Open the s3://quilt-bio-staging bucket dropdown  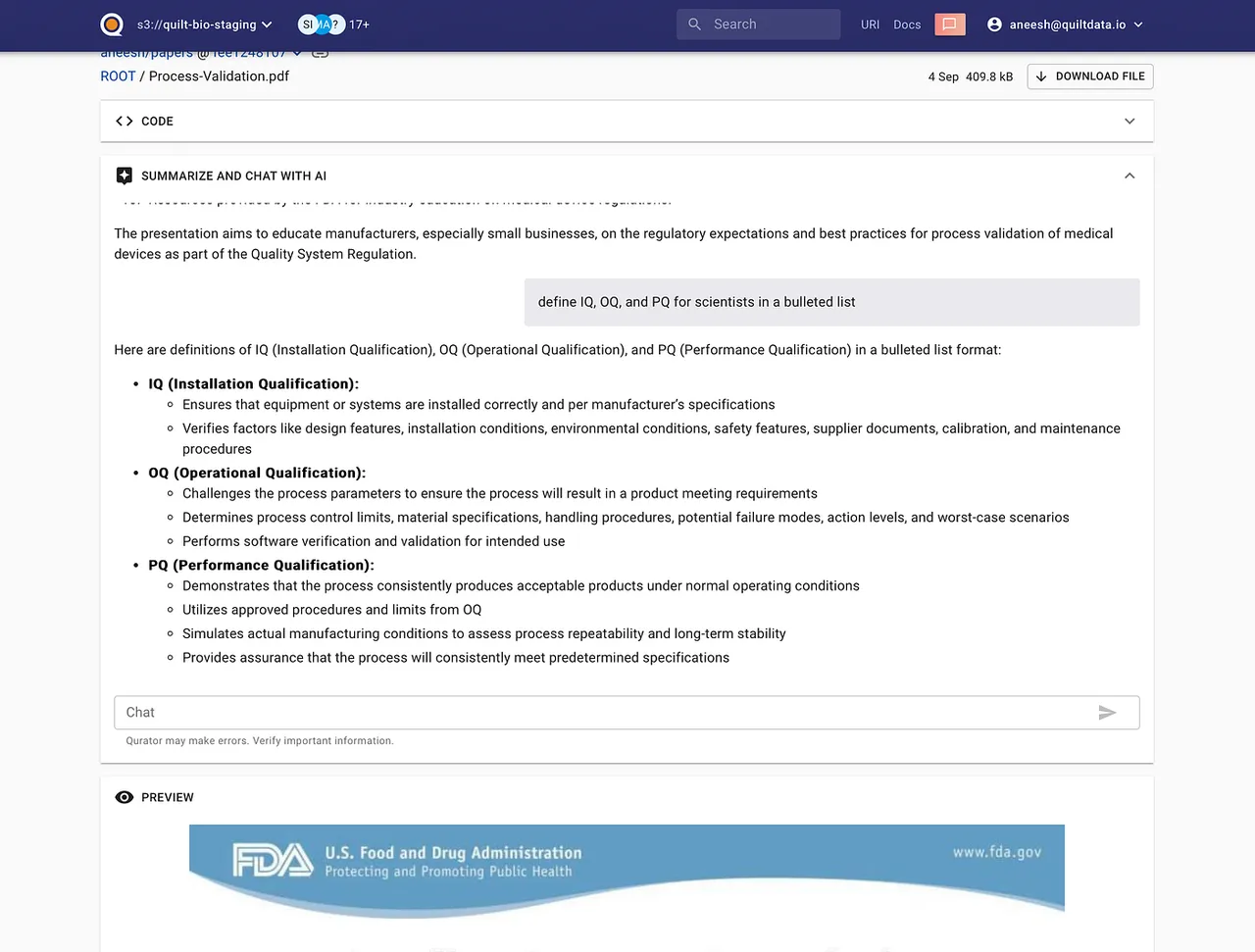pyautogui.click(x=205, y=25)
